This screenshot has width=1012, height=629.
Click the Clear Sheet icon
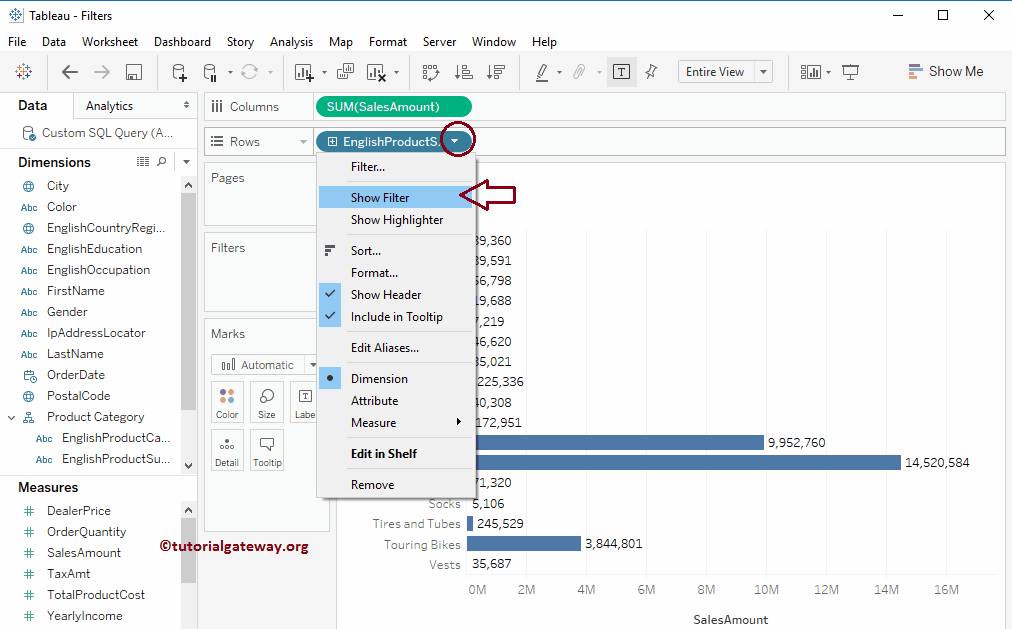tap(376, 72)
